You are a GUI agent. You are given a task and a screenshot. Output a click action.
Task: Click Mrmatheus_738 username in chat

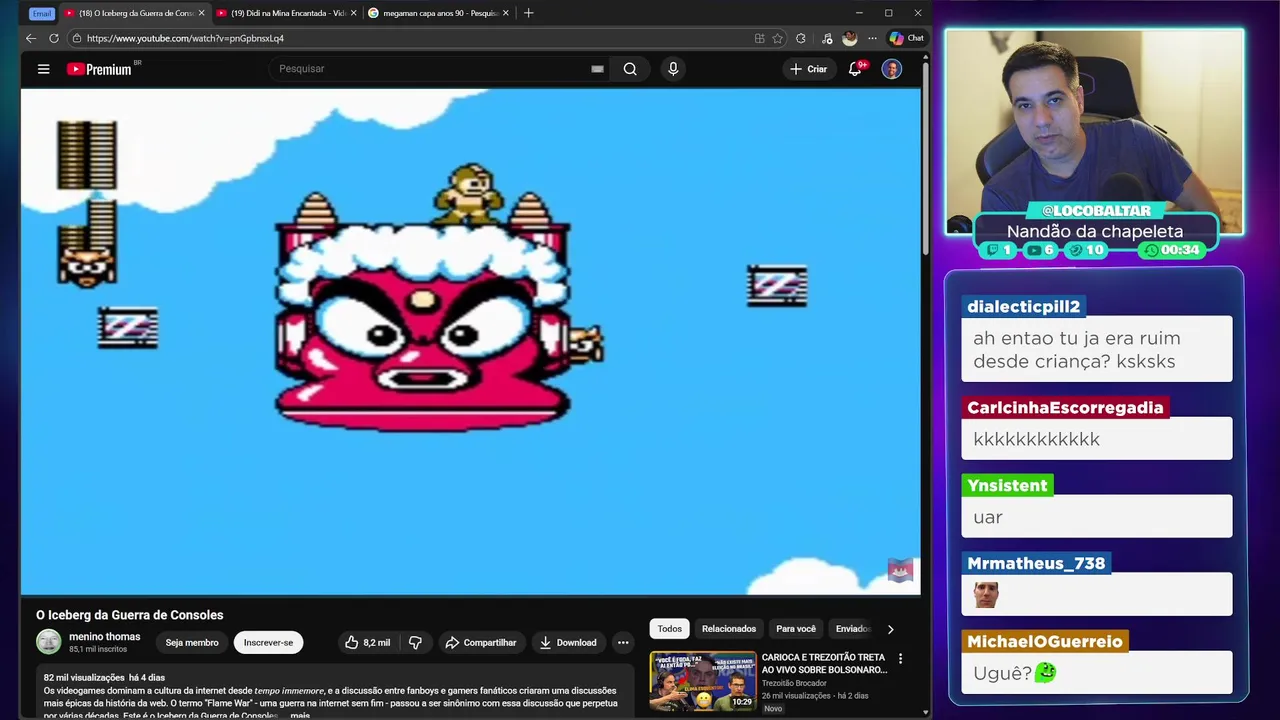pos(1036,563)
